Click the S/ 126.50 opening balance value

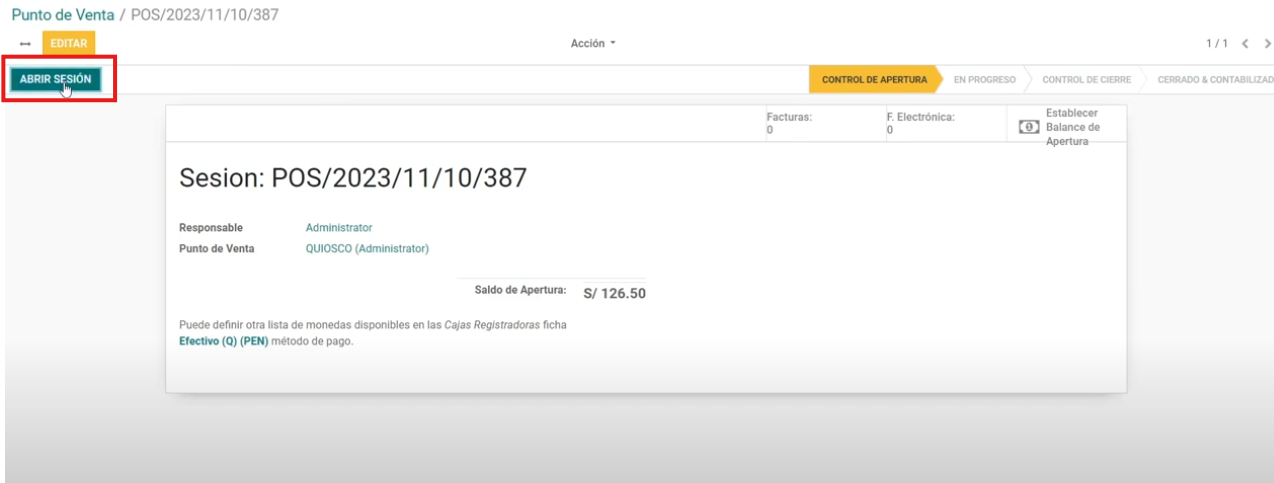coord(614,294)
